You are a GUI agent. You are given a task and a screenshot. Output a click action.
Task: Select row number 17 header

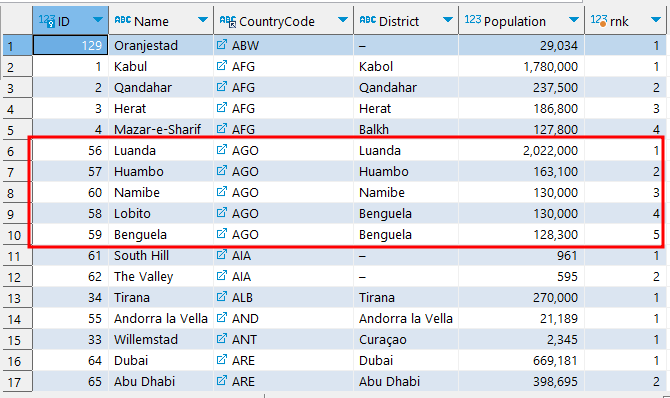tap(17, 381)
